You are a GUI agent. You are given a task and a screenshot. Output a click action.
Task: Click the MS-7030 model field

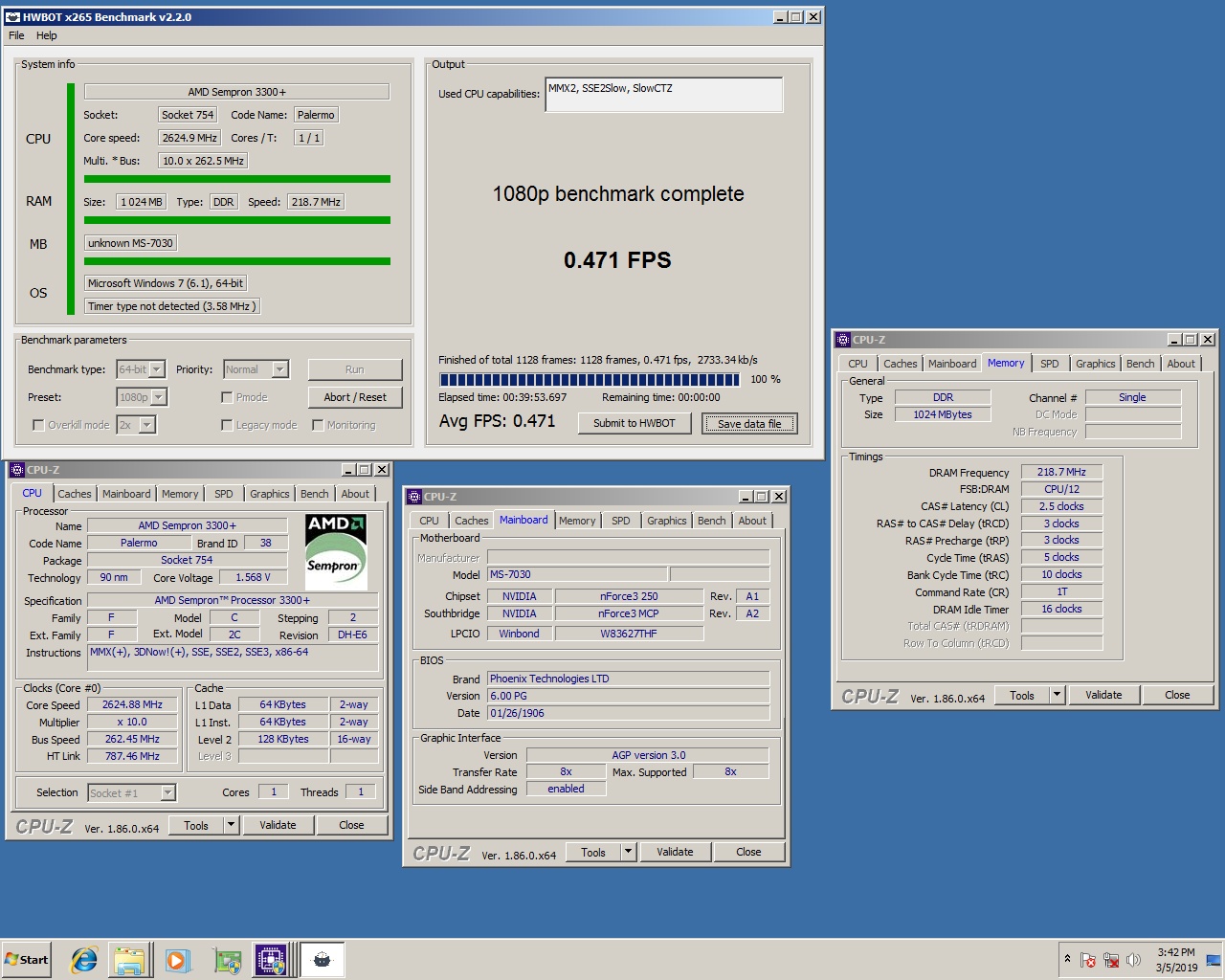pyautogui.click(x=577, y=574)
